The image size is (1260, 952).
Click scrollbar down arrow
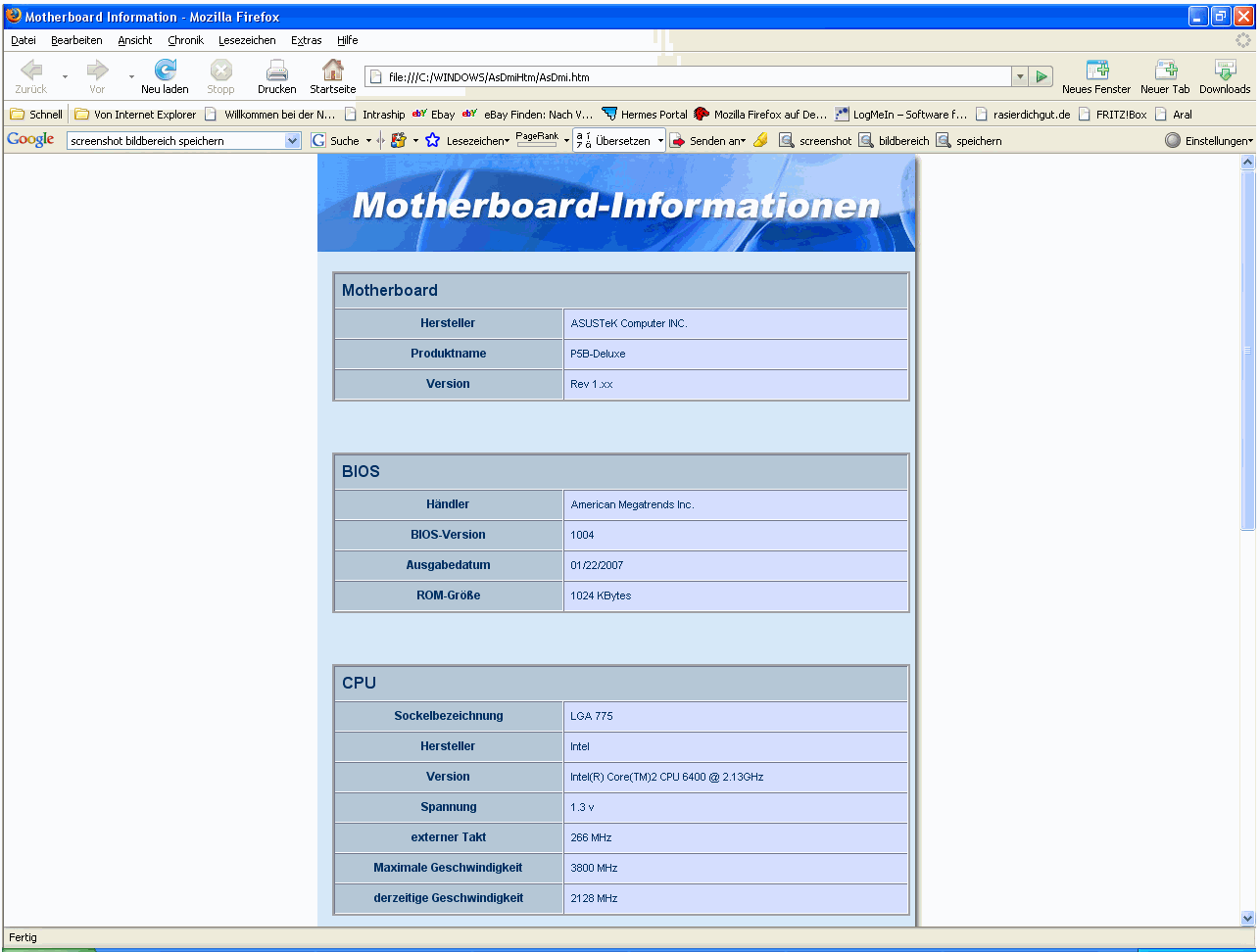[1247, 918]
